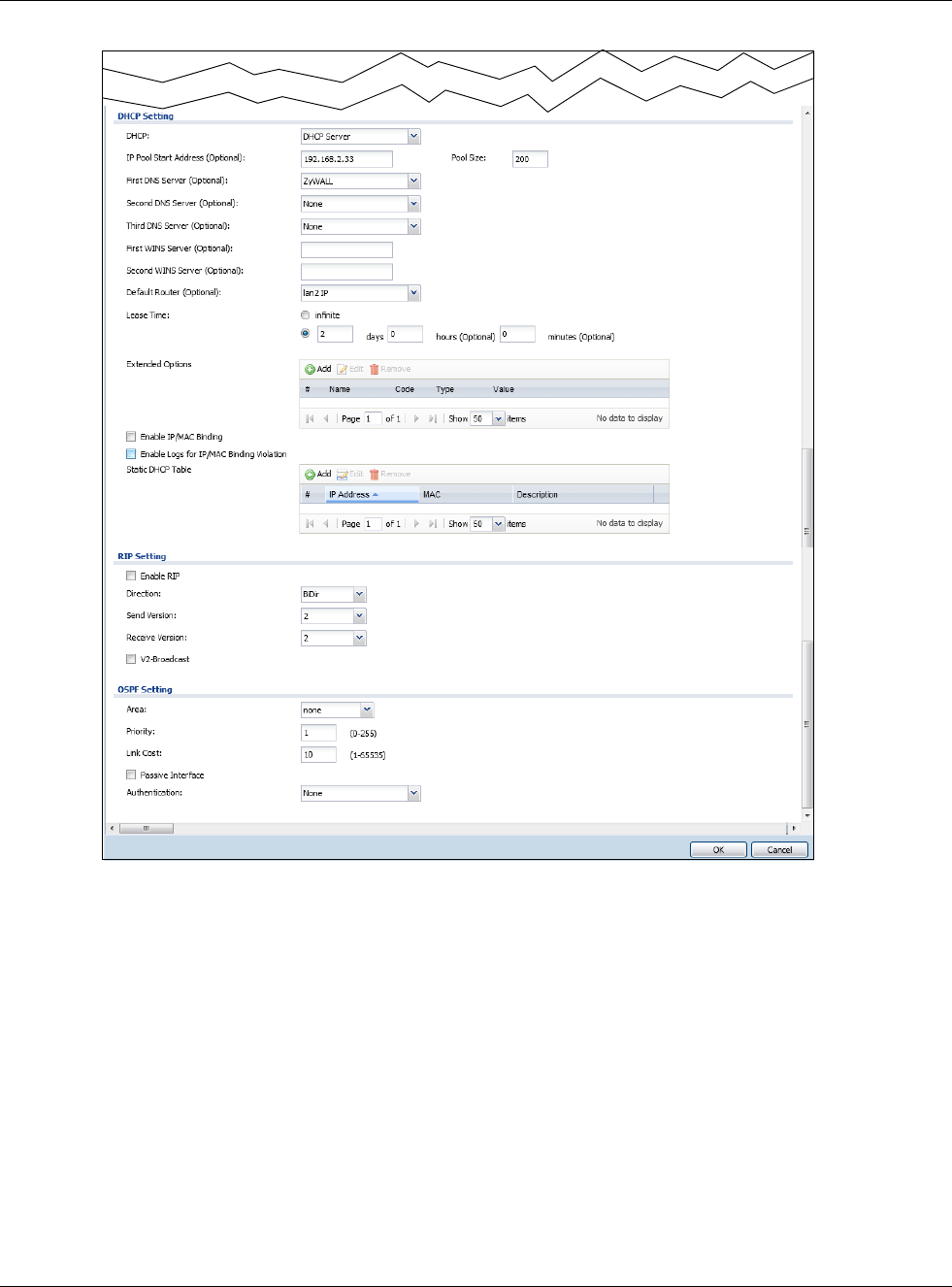Edit the selected Static DHCP entry
952x1287 pixels.
tap(350, 474)
